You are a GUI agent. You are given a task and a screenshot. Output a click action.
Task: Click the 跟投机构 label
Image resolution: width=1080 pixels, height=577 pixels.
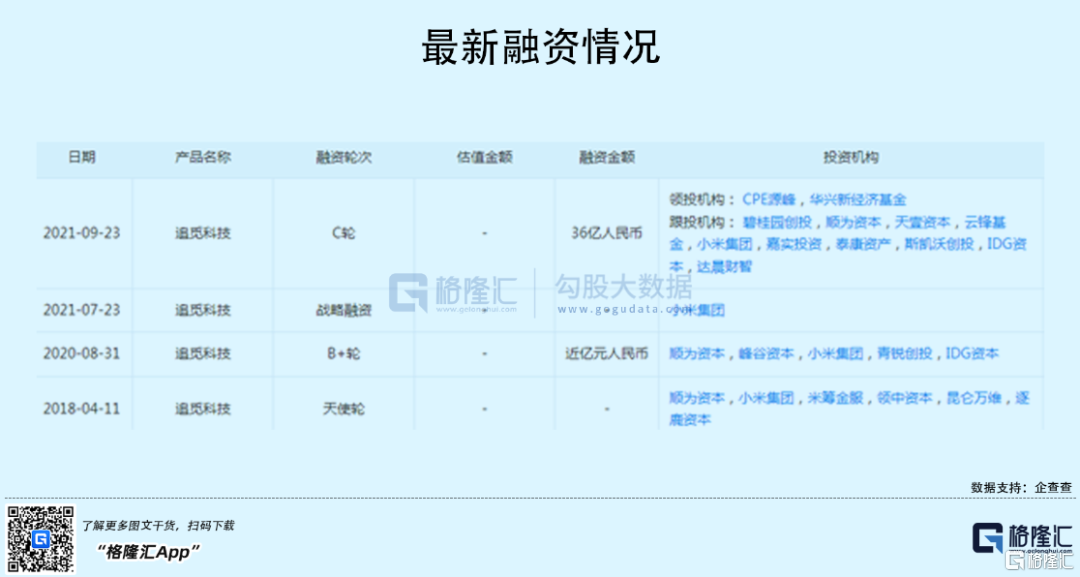click(x=696, y=222)
